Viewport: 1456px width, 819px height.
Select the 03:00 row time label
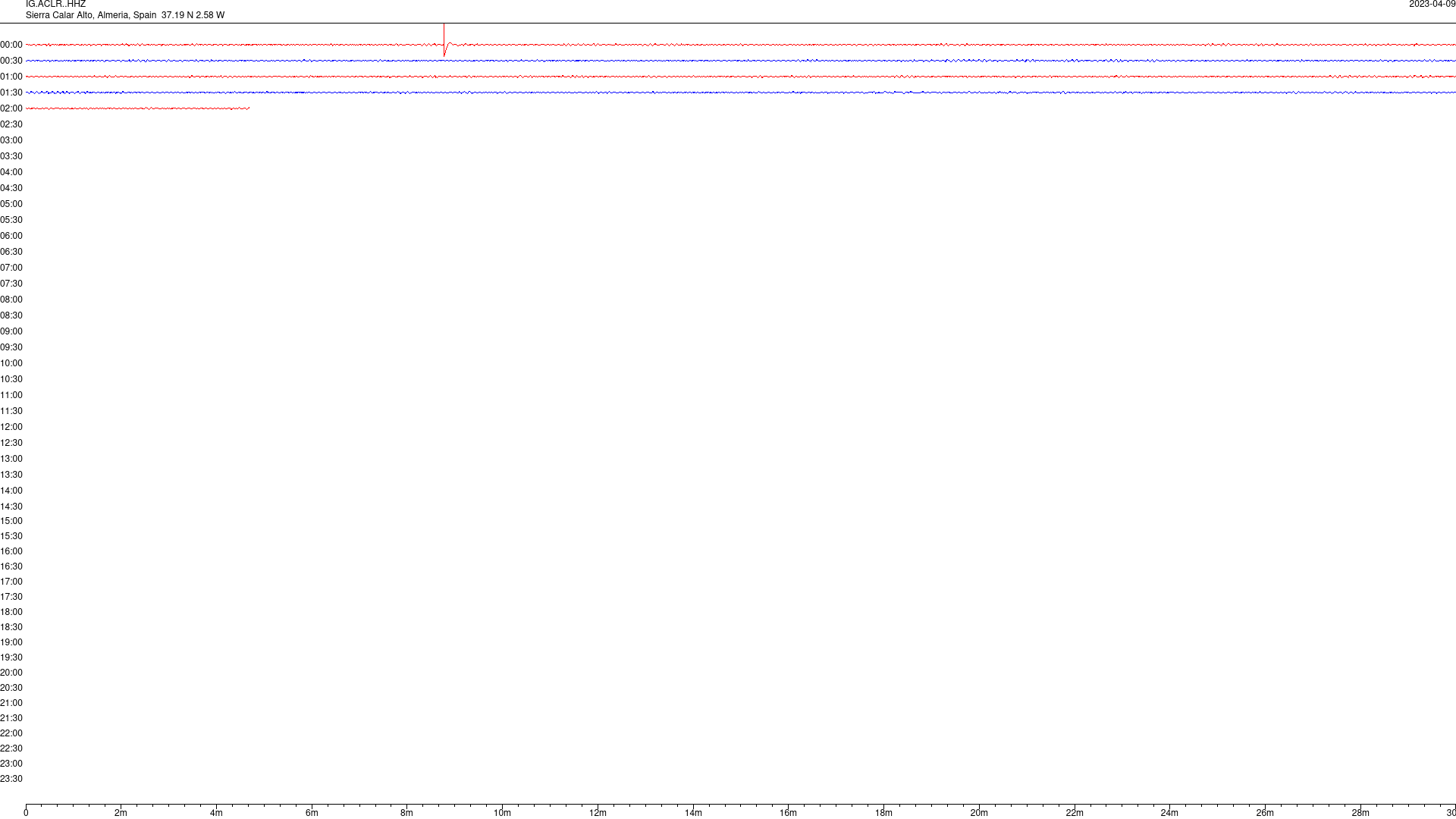click(11, 140)
